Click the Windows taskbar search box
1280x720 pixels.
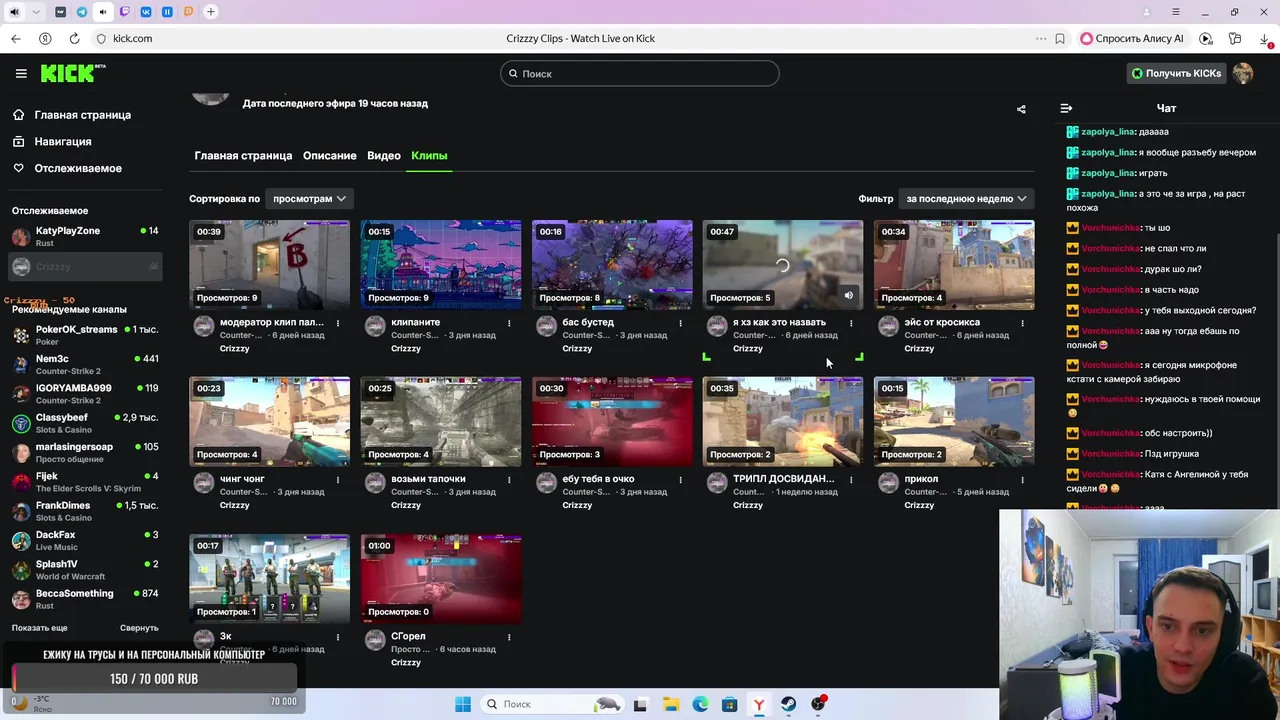point(551,704)
